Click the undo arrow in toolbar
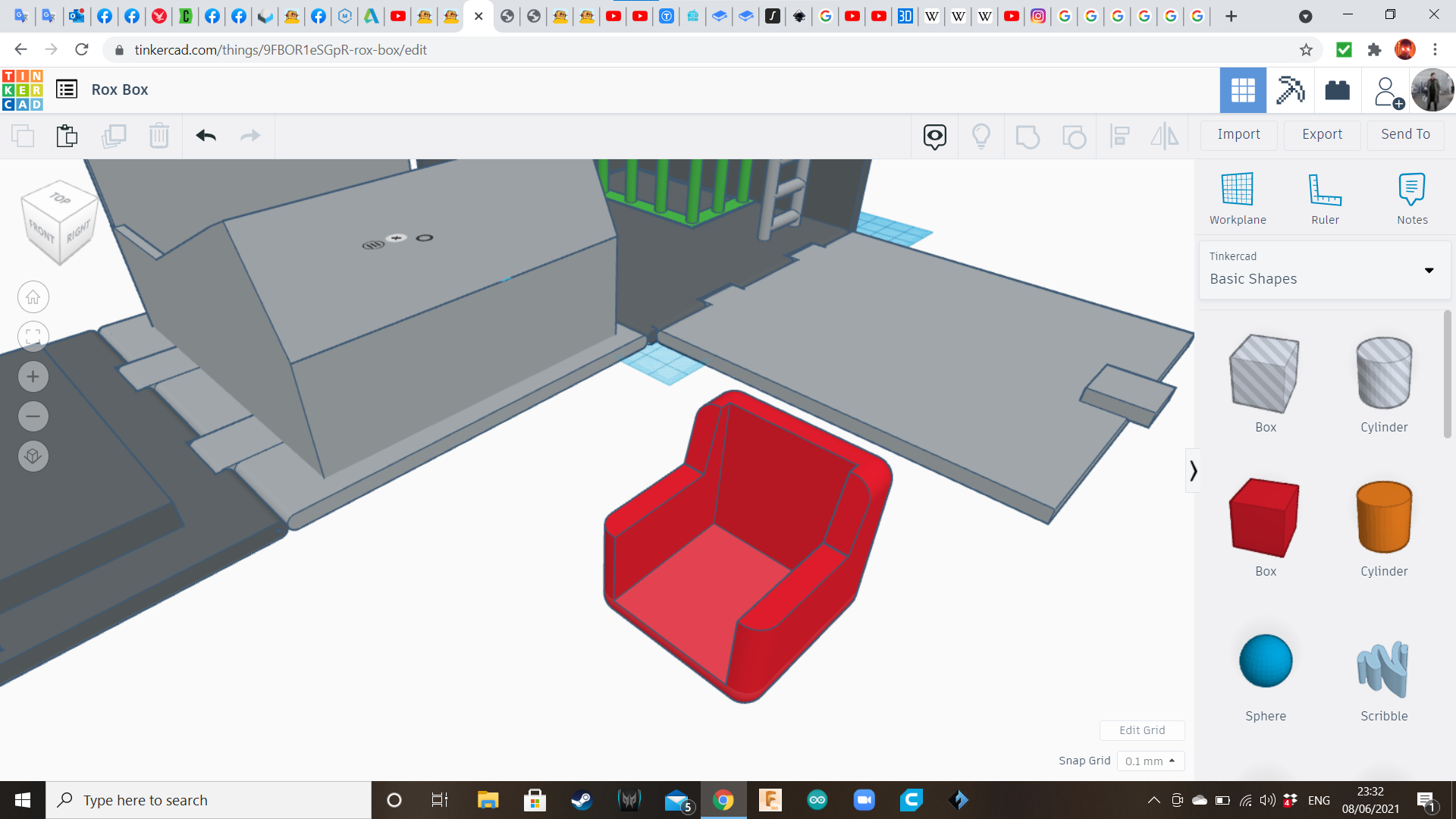1456x819 pixels. coord(206,136)
